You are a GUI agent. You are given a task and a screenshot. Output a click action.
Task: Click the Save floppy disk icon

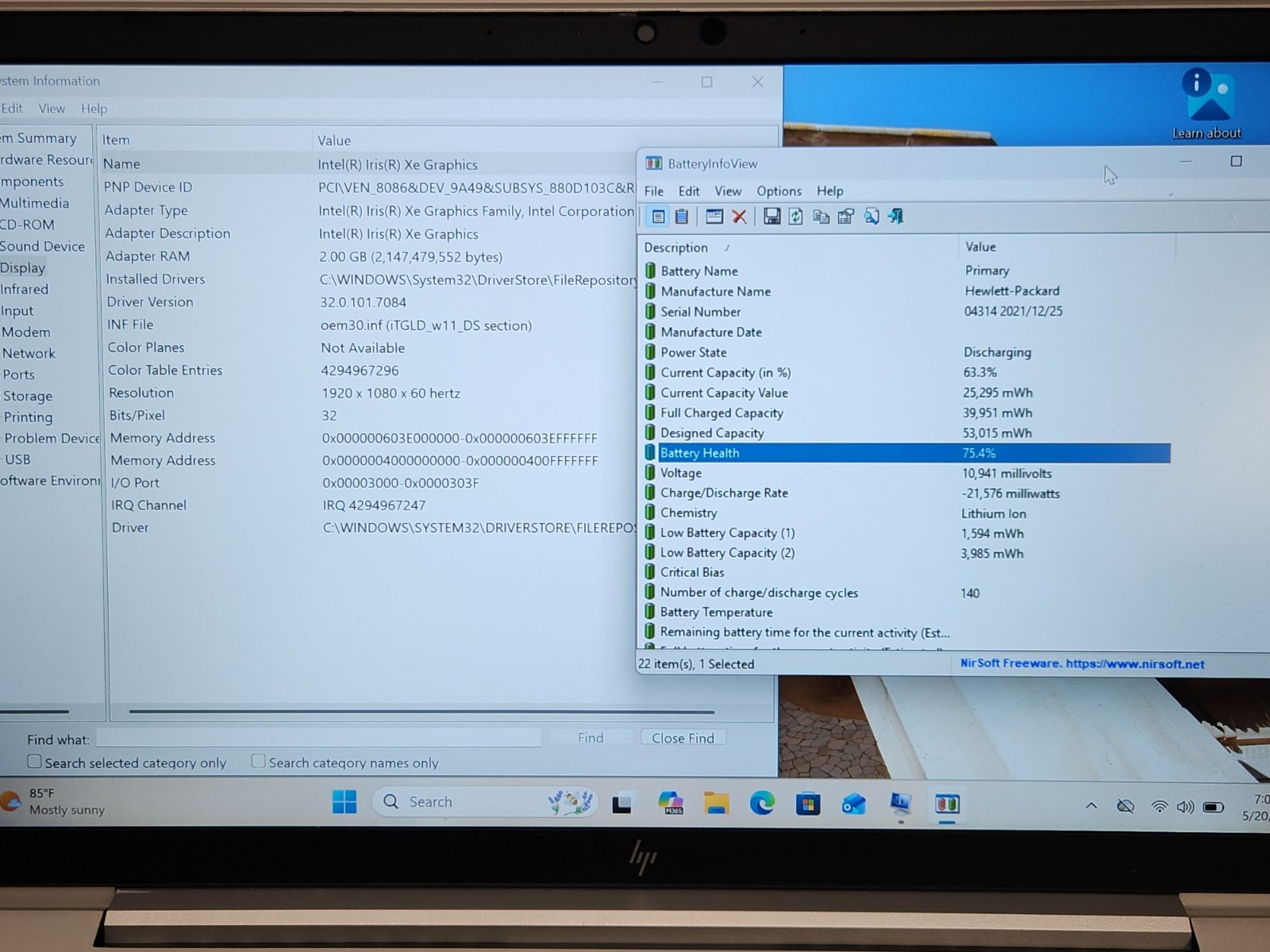tap(772, 217)
